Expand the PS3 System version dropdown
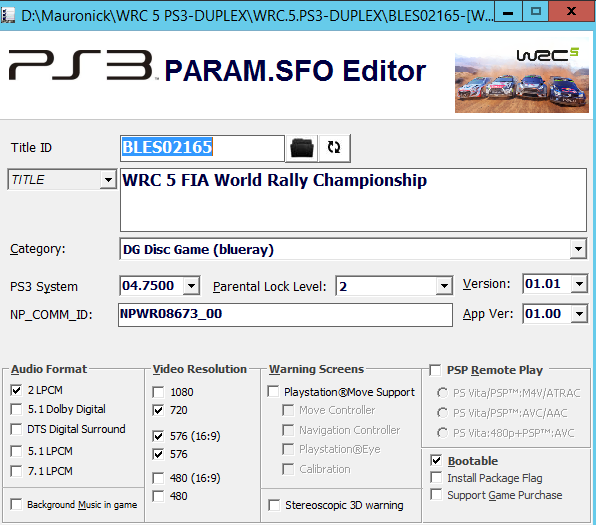This screenshot has height=525, width=596. (x=192, y=285)
